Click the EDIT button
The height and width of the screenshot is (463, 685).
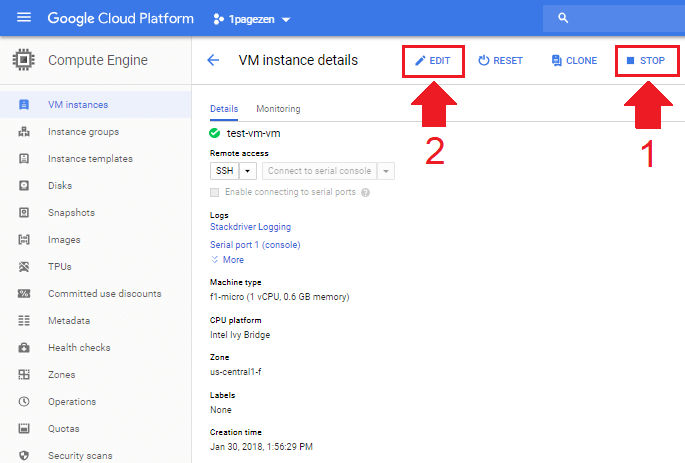click(432, 61)
